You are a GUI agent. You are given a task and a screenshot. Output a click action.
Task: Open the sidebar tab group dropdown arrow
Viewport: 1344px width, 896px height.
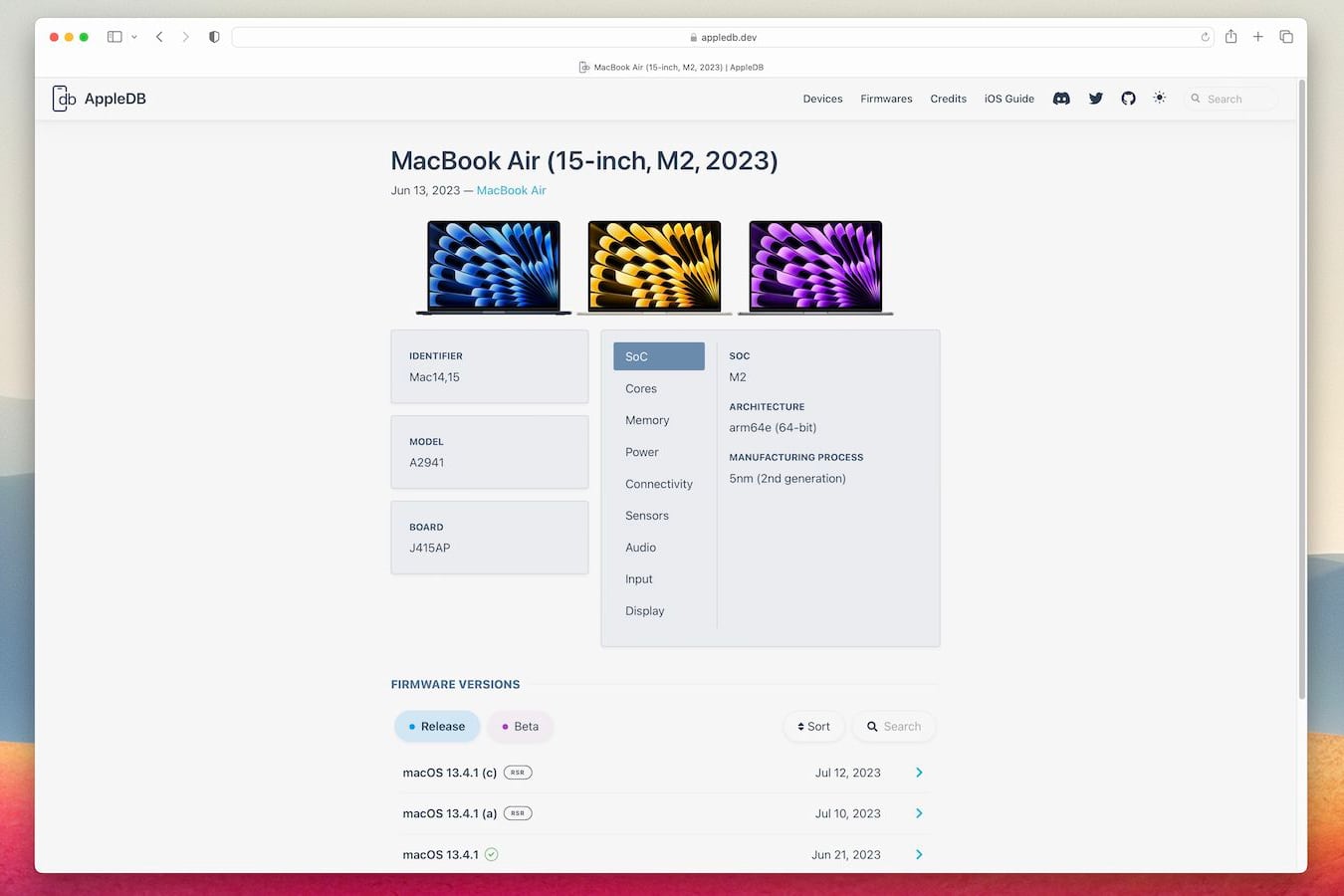click(134, 37)
